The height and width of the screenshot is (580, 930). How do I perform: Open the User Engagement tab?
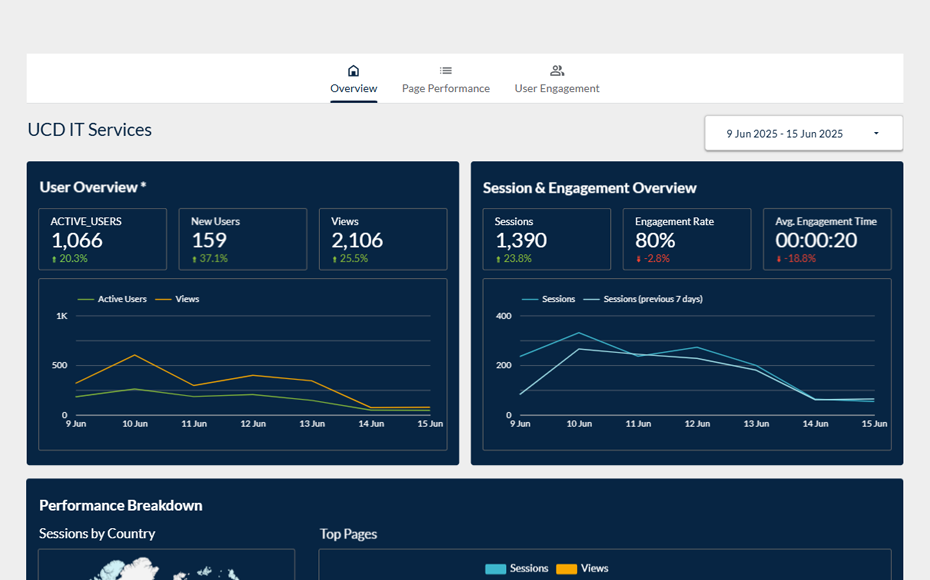coord(557,88)
